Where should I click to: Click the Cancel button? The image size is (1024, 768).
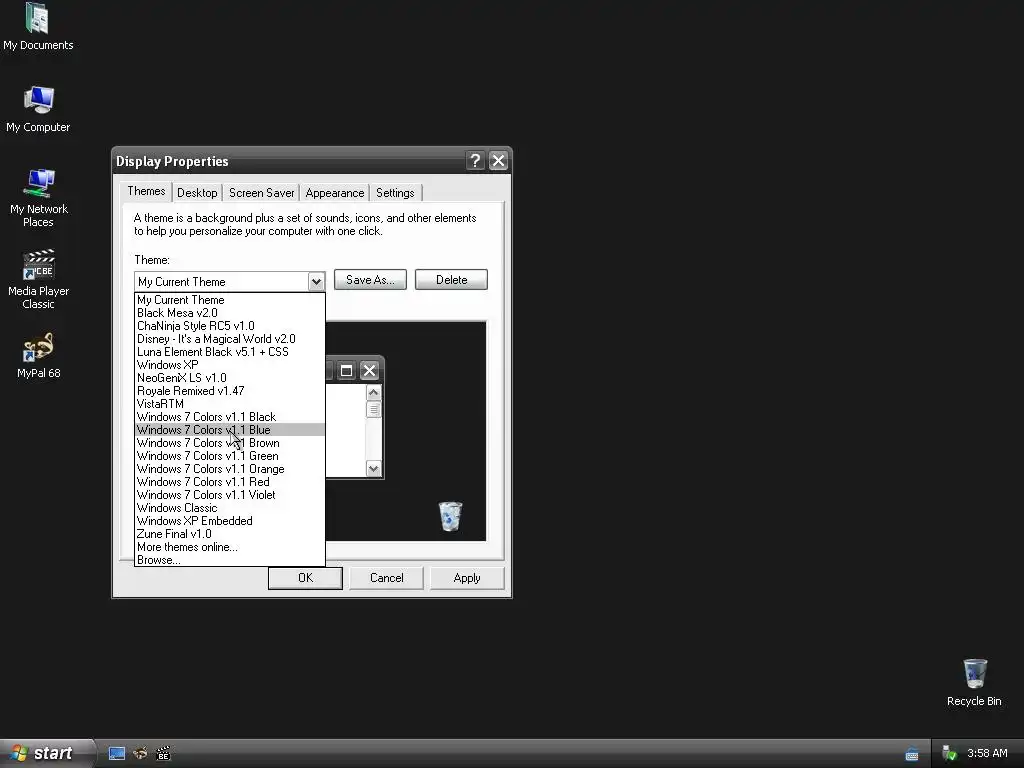point(387,578)
